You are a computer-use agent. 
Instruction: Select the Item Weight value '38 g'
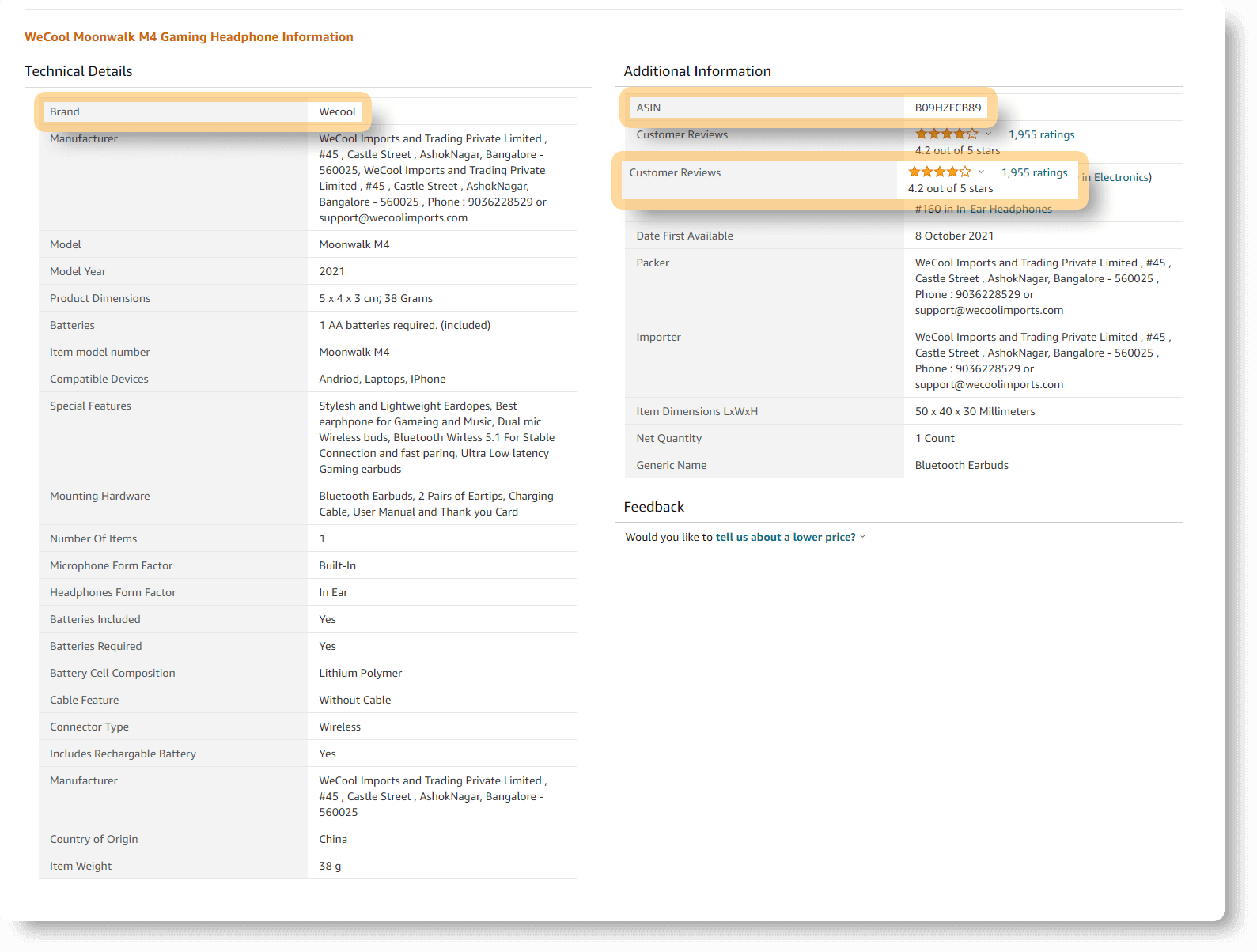pyautogui.click(x=330, y=866)
